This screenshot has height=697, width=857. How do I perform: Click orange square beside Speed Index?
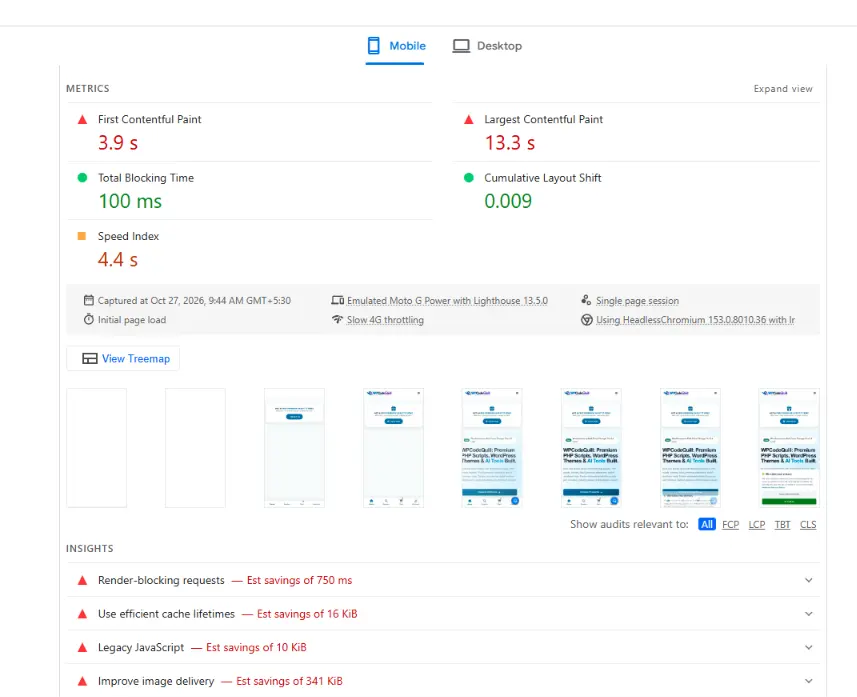82,236
